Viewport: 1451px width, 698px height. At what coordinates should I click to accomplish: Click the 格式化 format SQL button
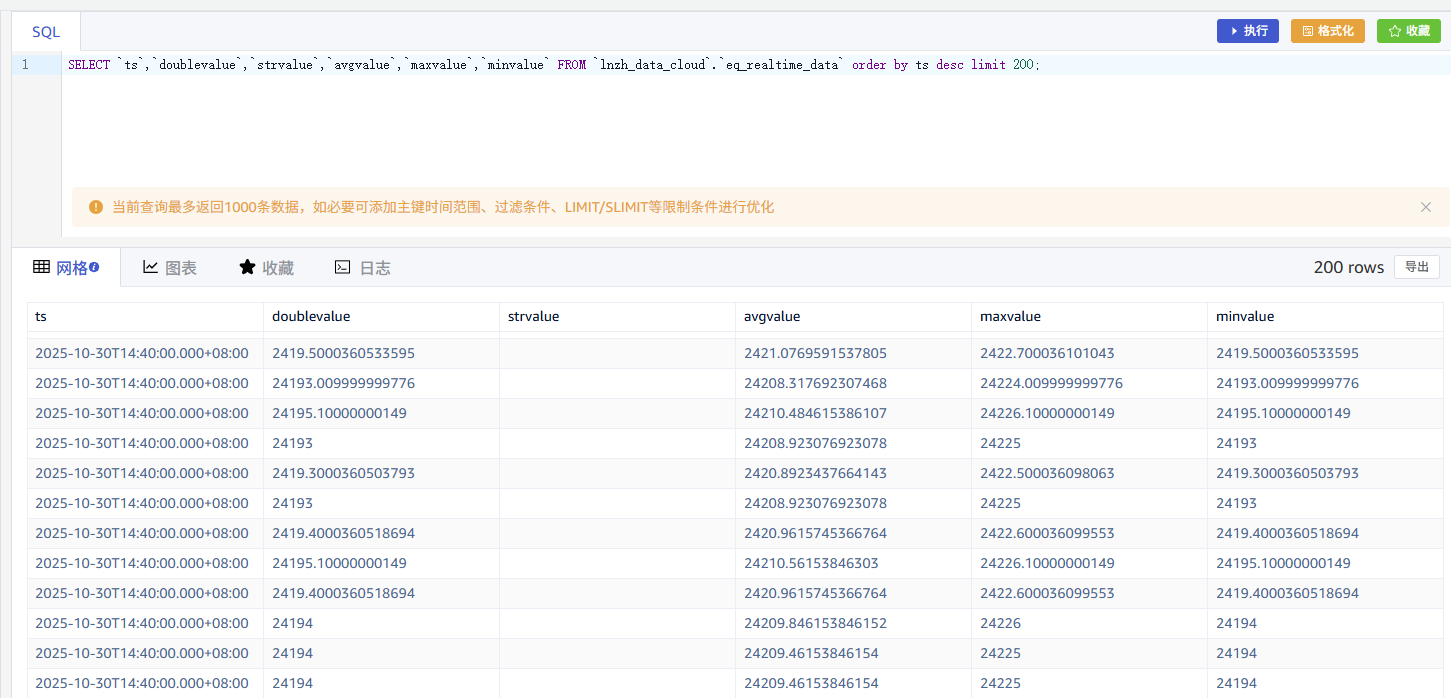[x=1327, y=31]
